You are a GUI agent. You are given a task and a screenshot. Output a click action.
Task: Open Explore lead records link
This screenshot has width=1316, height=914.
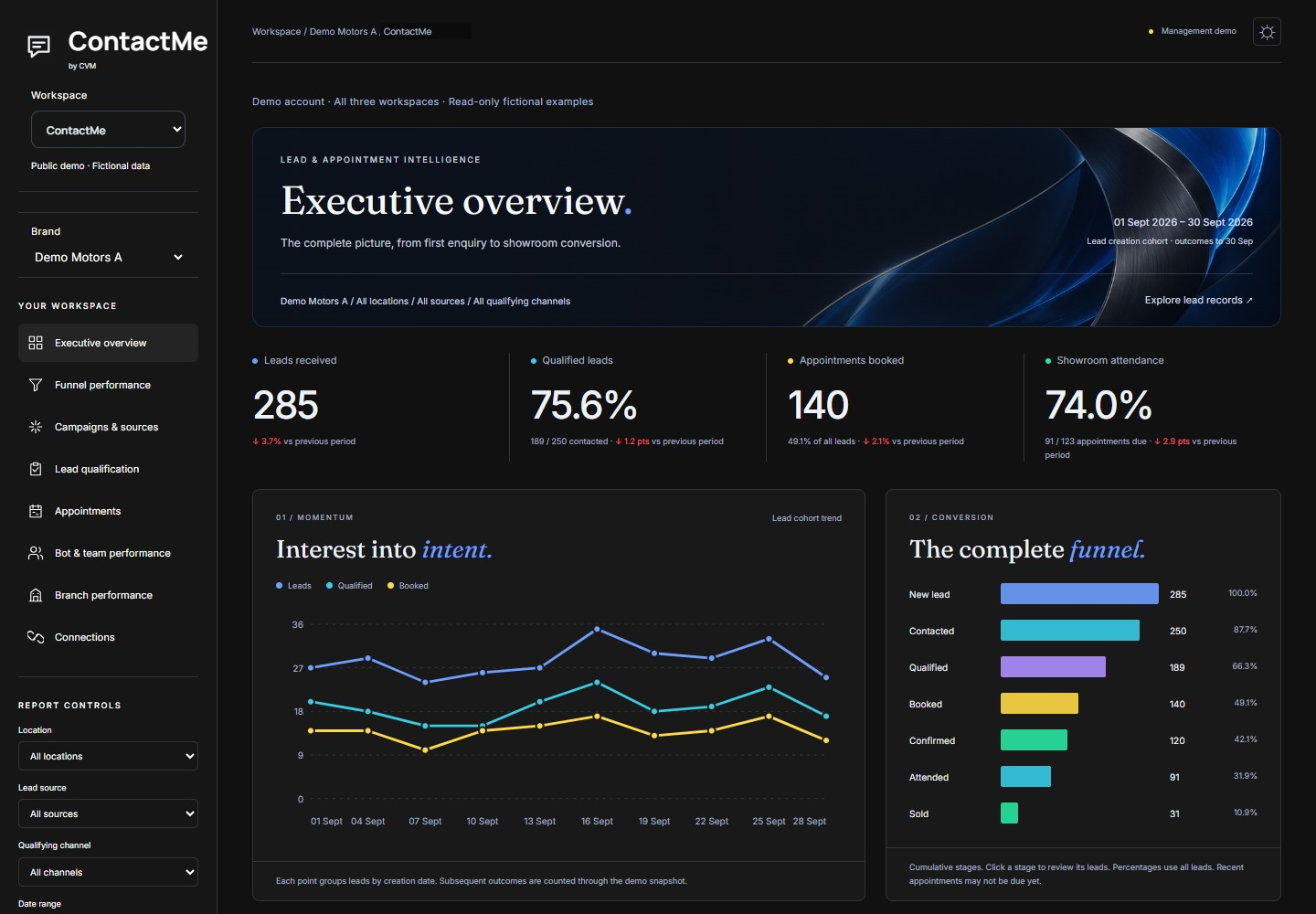[1198, 300]
